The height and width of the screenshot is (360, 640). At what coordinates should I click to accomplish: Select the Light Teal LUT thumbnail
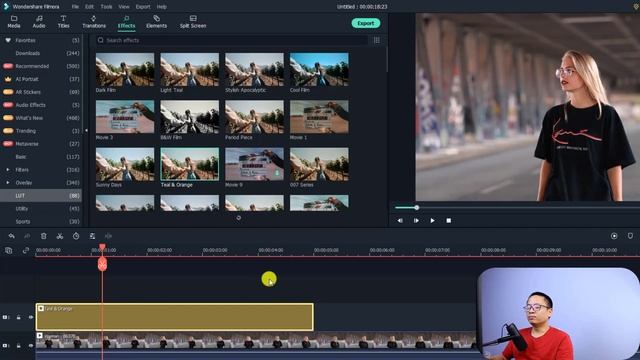click(189, 69)
